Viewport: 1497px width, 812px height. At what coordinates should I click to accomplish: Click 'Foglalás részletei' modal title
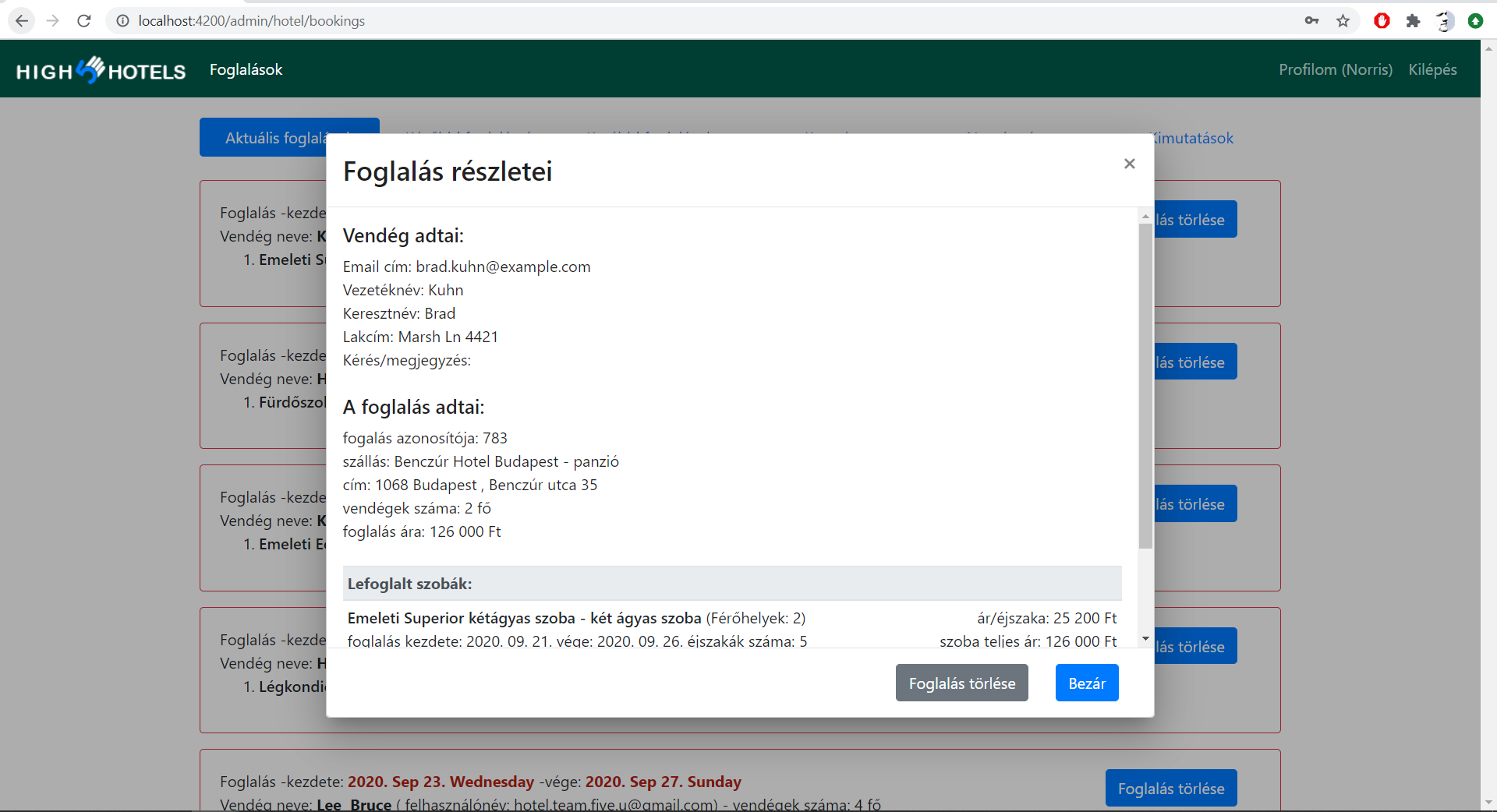pos(448,171)
